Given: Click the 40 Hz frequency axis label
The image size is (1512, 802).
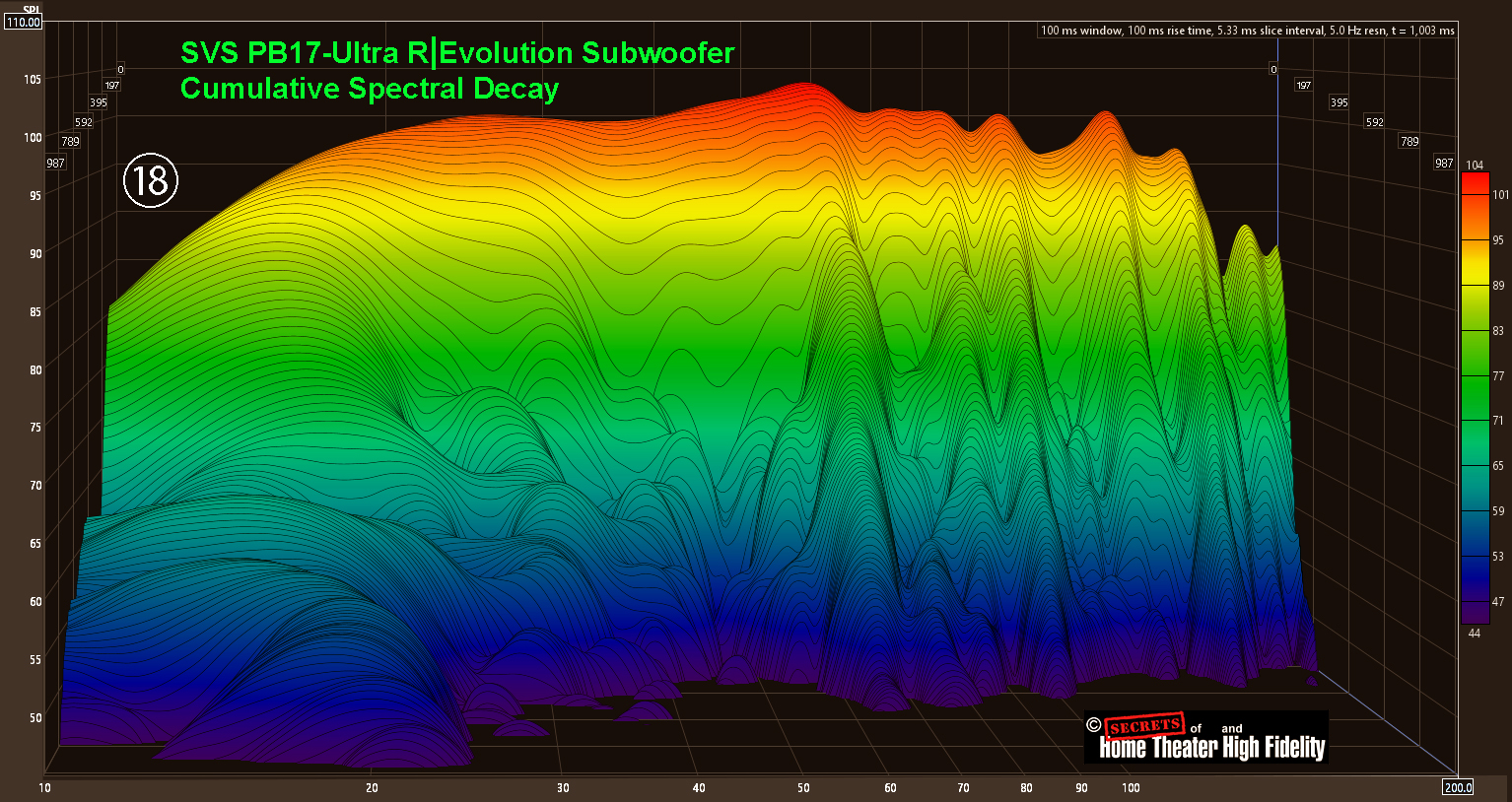Looking at the screenshot, I should [x=699, y=787].
